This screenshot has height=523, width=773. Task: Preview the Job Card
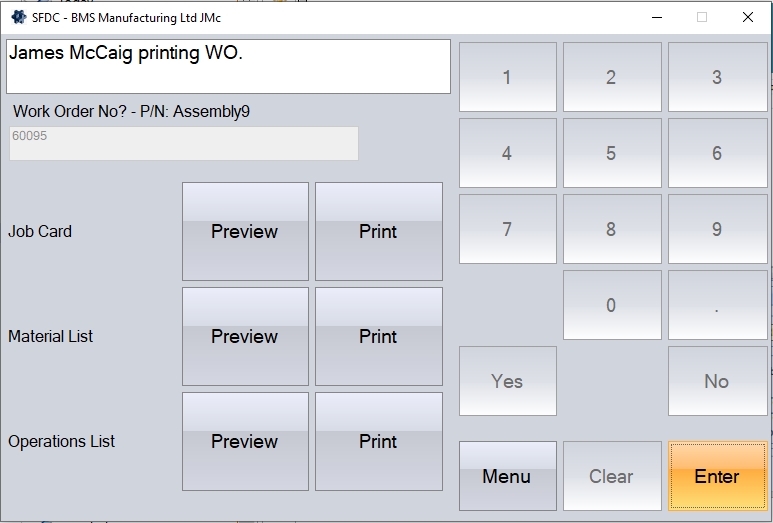click(x=245, y=231)
